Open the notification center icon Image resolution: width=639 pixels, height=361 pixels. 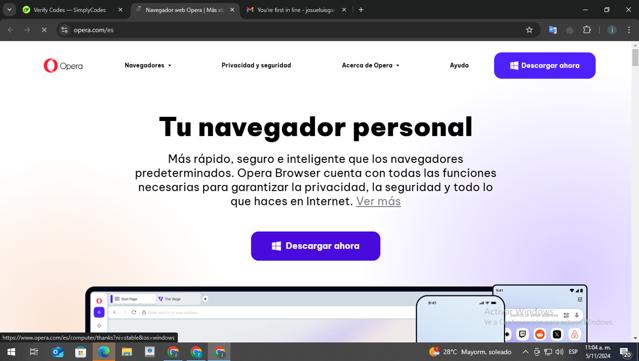tap(626, 352)
